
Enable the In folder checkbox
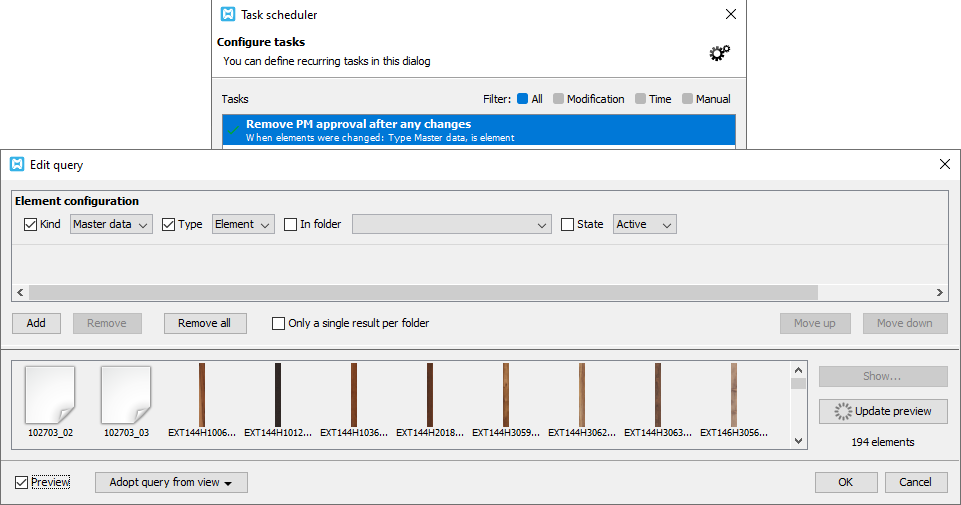point(291,224)
